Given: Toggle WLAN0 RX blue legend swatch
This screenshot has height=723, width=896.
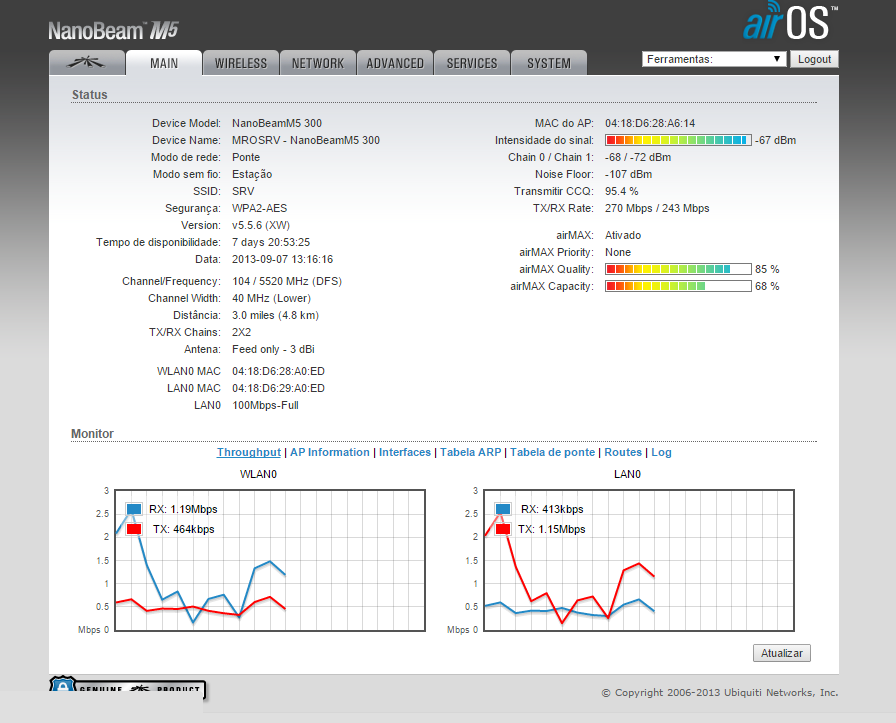Looking at the screenshot, I should (x=134, y=509).
